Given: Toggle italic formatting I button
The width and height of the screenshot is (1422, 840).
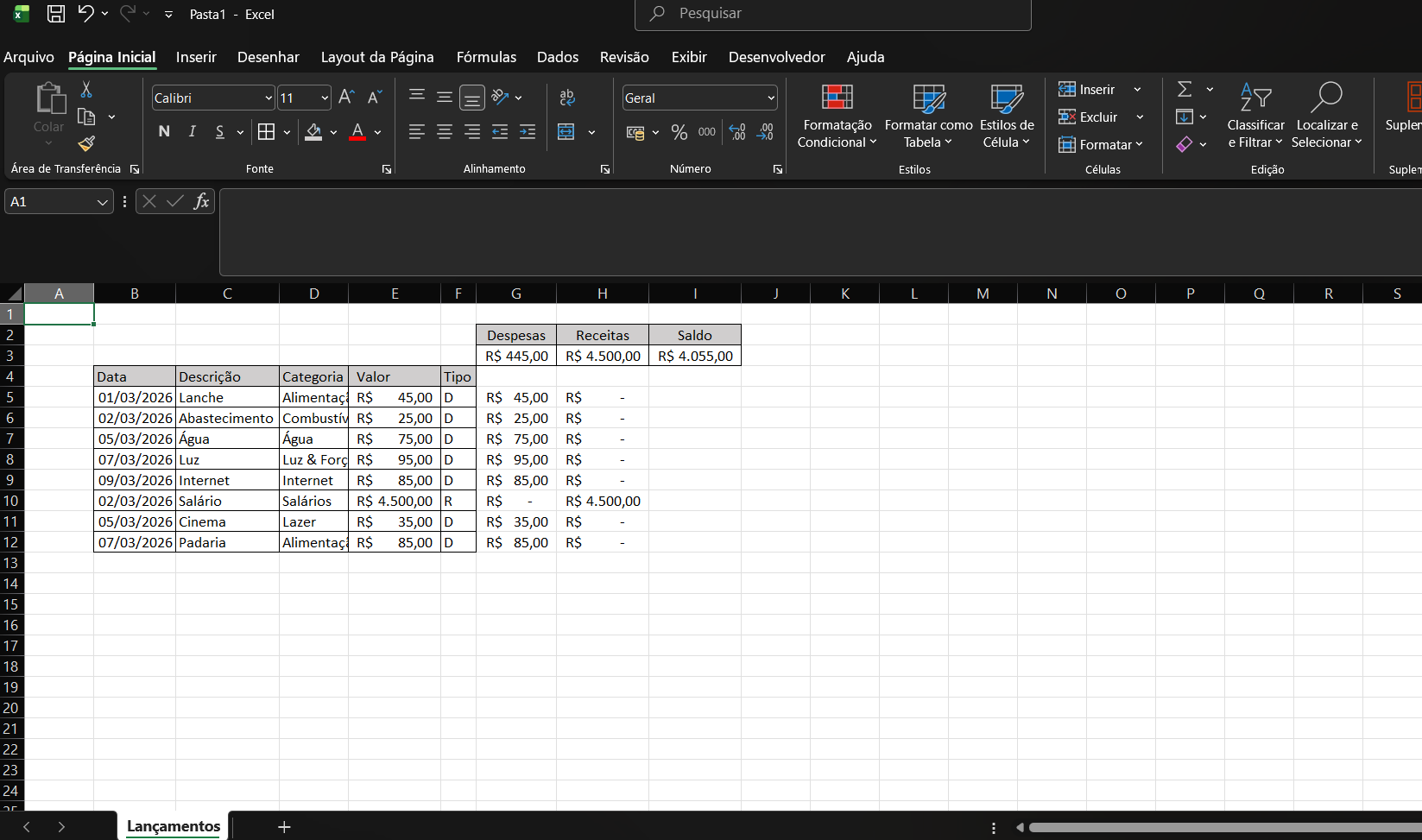Looking at the screenshot, I should click(x=192, y=132).
